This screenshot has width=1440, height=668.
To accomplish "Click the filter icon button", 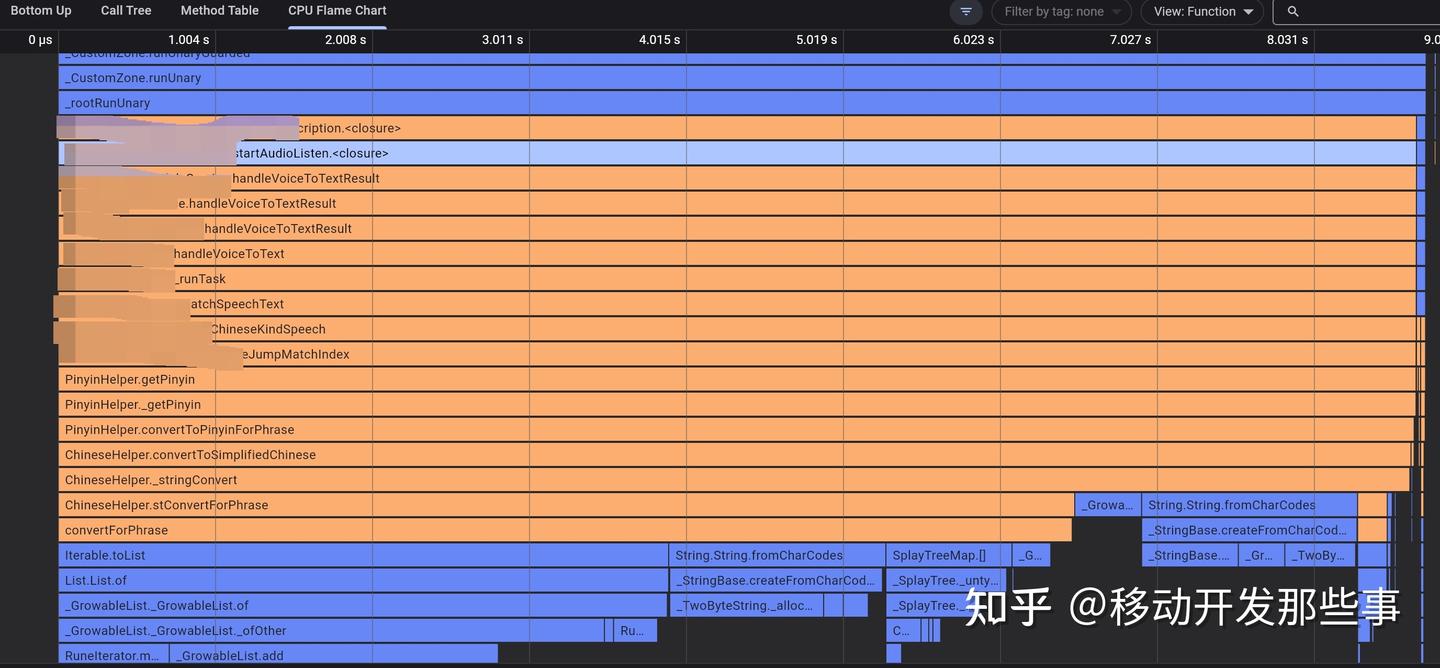I will pos(966,12).
